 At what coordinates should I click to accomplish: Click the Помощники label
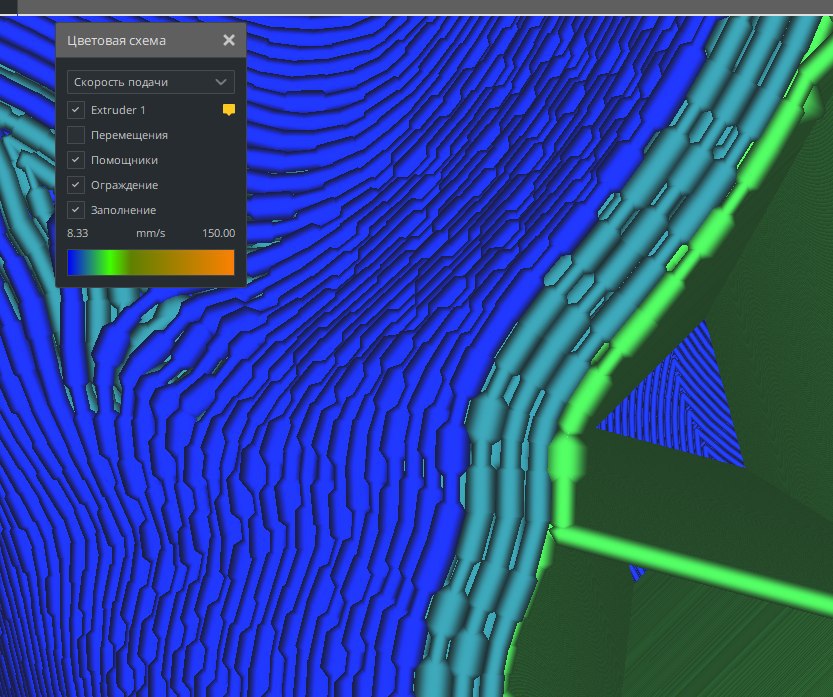click(x=124, y=160)
